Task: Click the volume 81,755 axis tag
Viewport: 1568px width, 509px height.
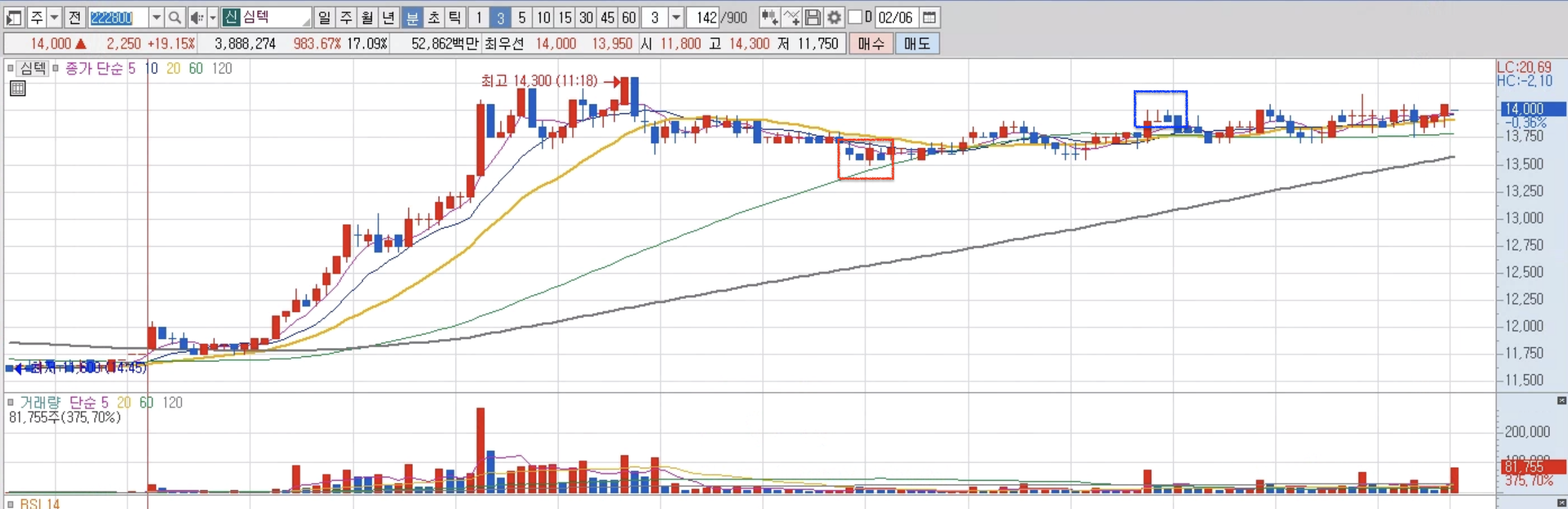Action: (1533, 466)
